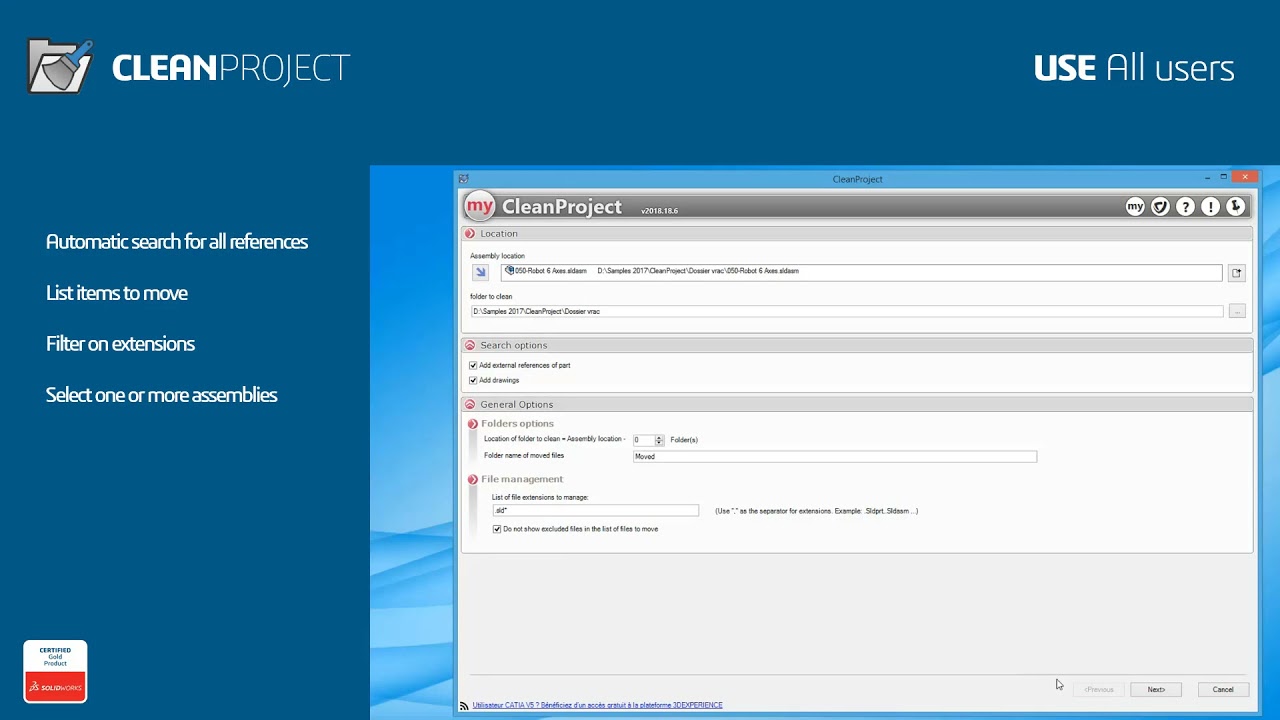
Task: Click the 'Folder name of moved files' field
Action: click(835, 456)
